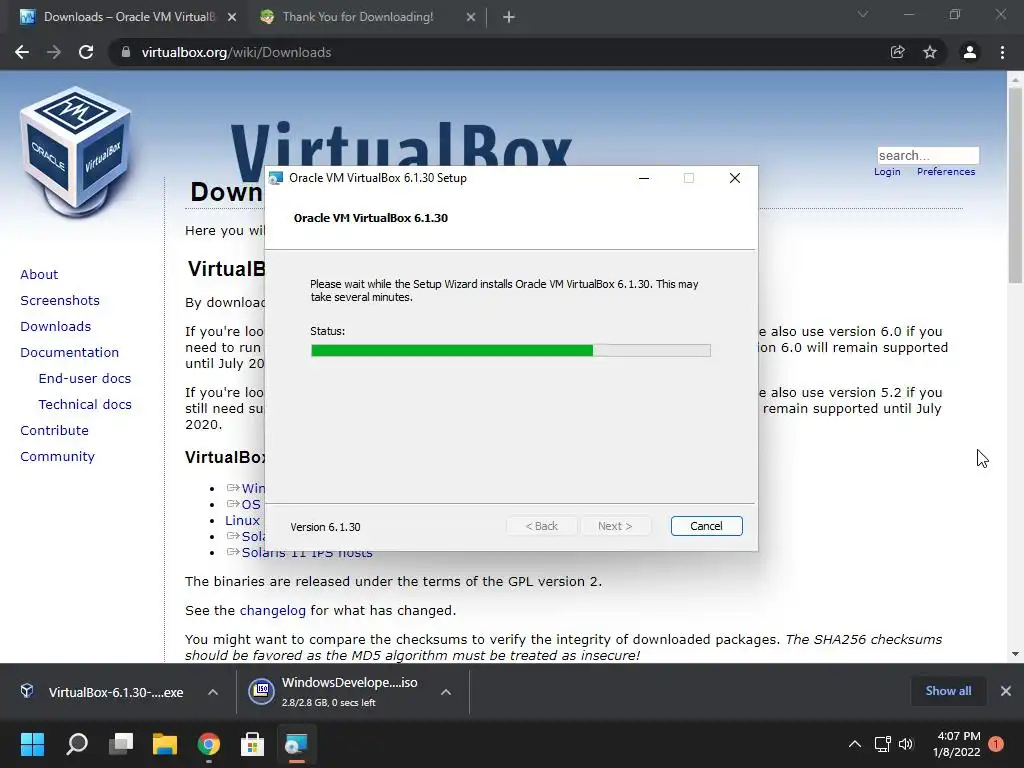Open the changelog link
Screen dimensions: 1024x768
pos(272,611)
